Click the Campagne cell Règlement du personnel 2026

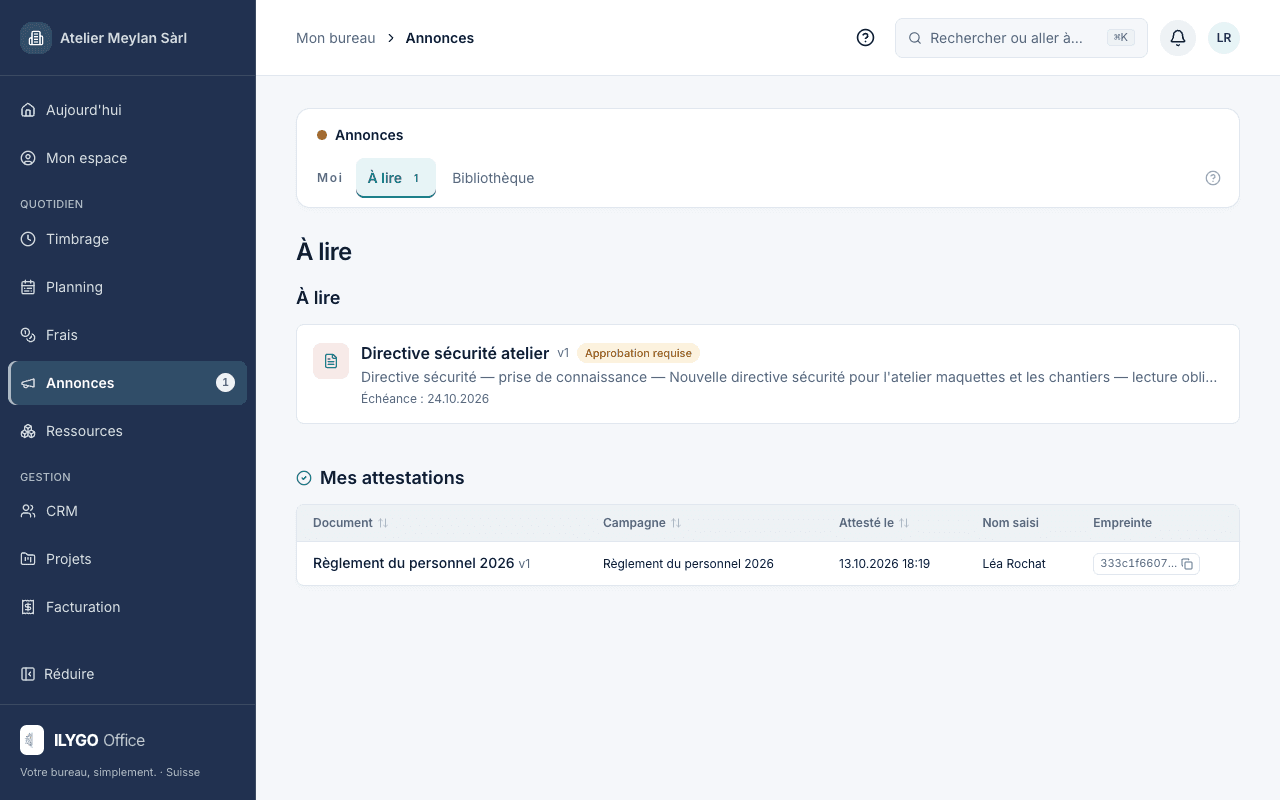tap(688, 564)
